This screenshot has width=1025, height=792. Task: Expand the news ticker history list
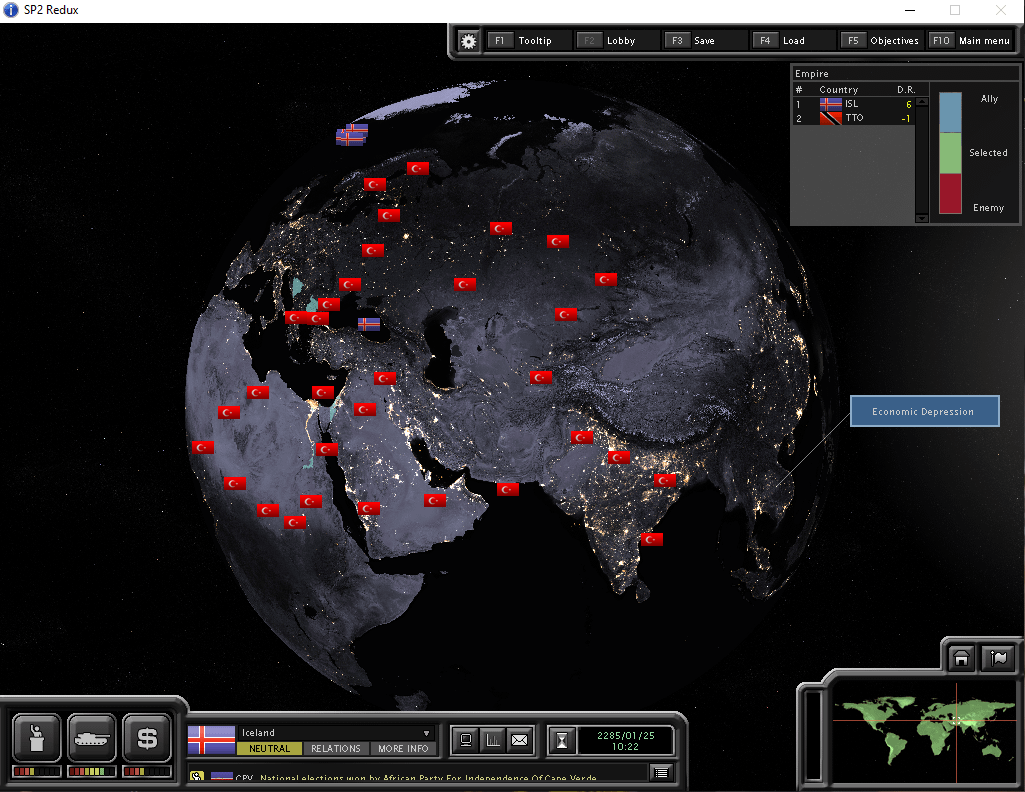pos(660,772)
